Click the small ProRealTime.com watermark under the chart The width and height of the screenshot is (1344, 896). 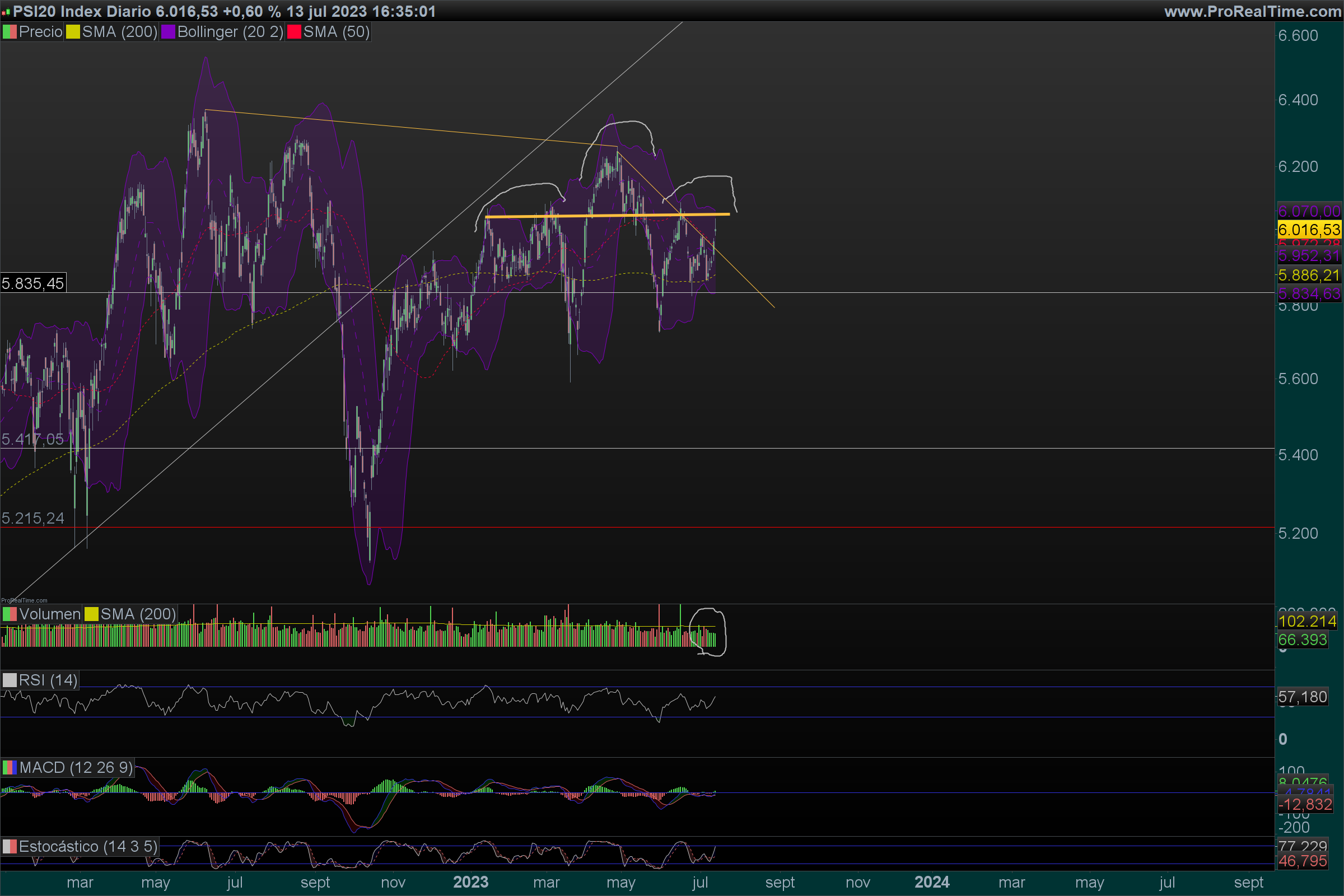click(x=24, y=600)
